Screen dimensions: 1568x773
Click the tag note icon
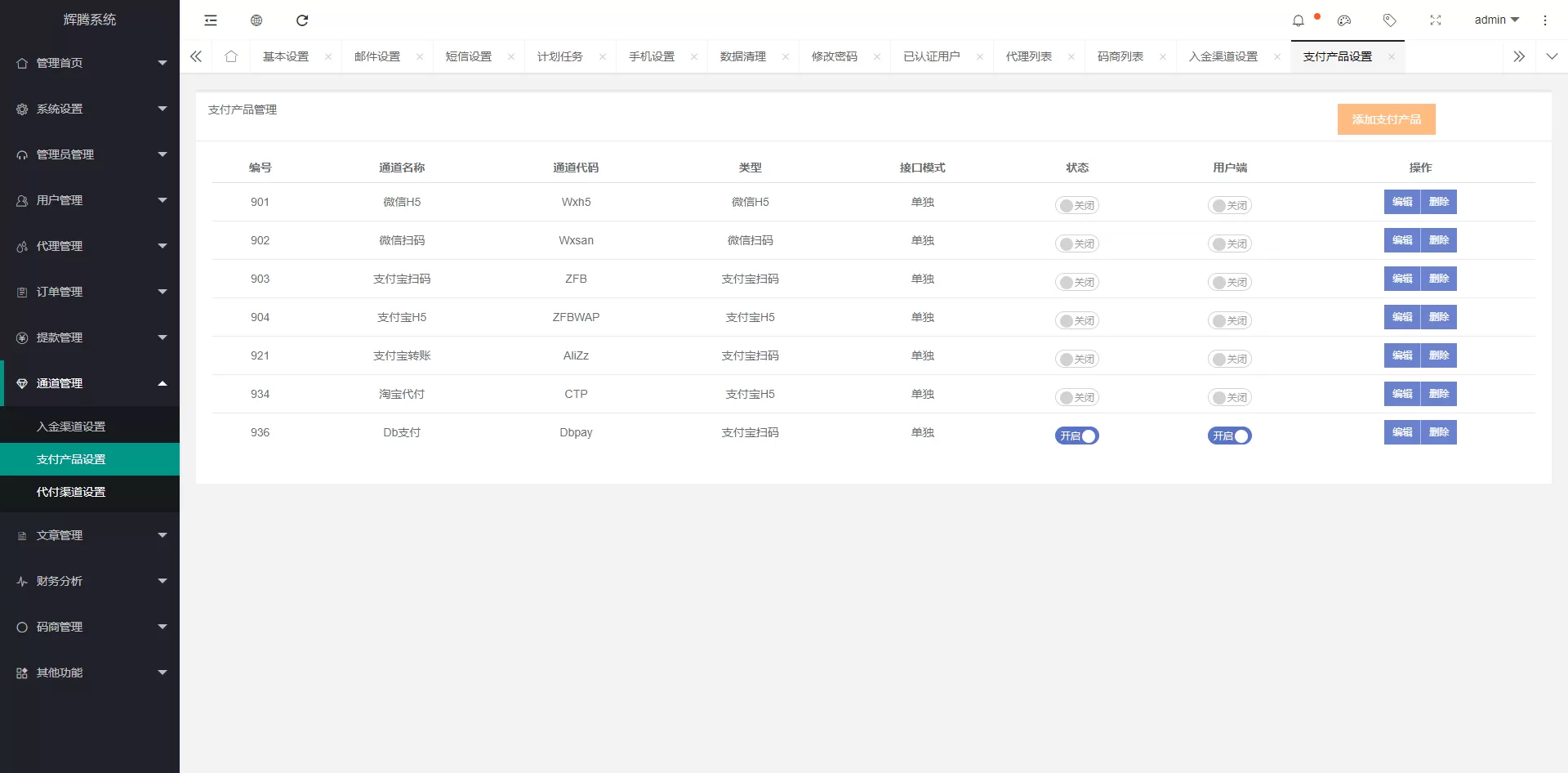pos(1390,20)
